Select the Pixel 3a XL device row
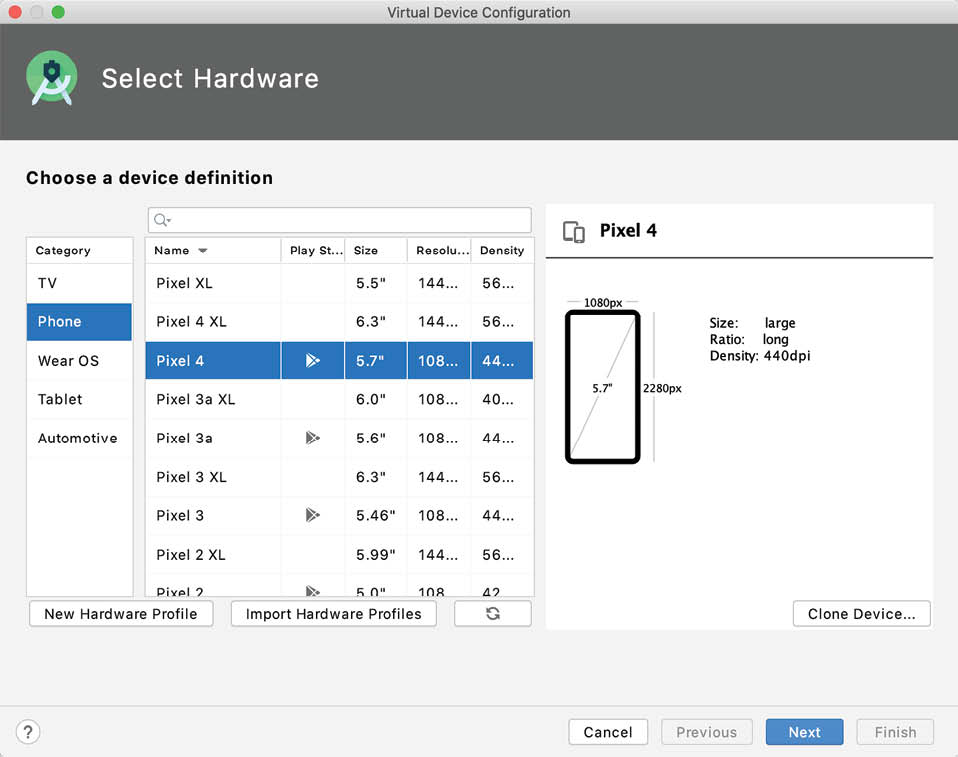The image size is (958, 757). tap(339, 399)
